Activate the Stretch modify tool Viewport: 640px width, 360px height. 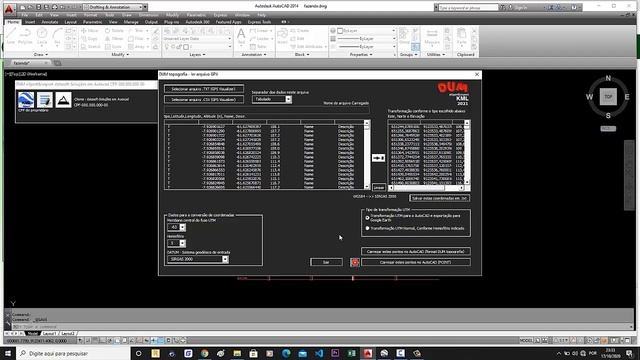point(91,47)
